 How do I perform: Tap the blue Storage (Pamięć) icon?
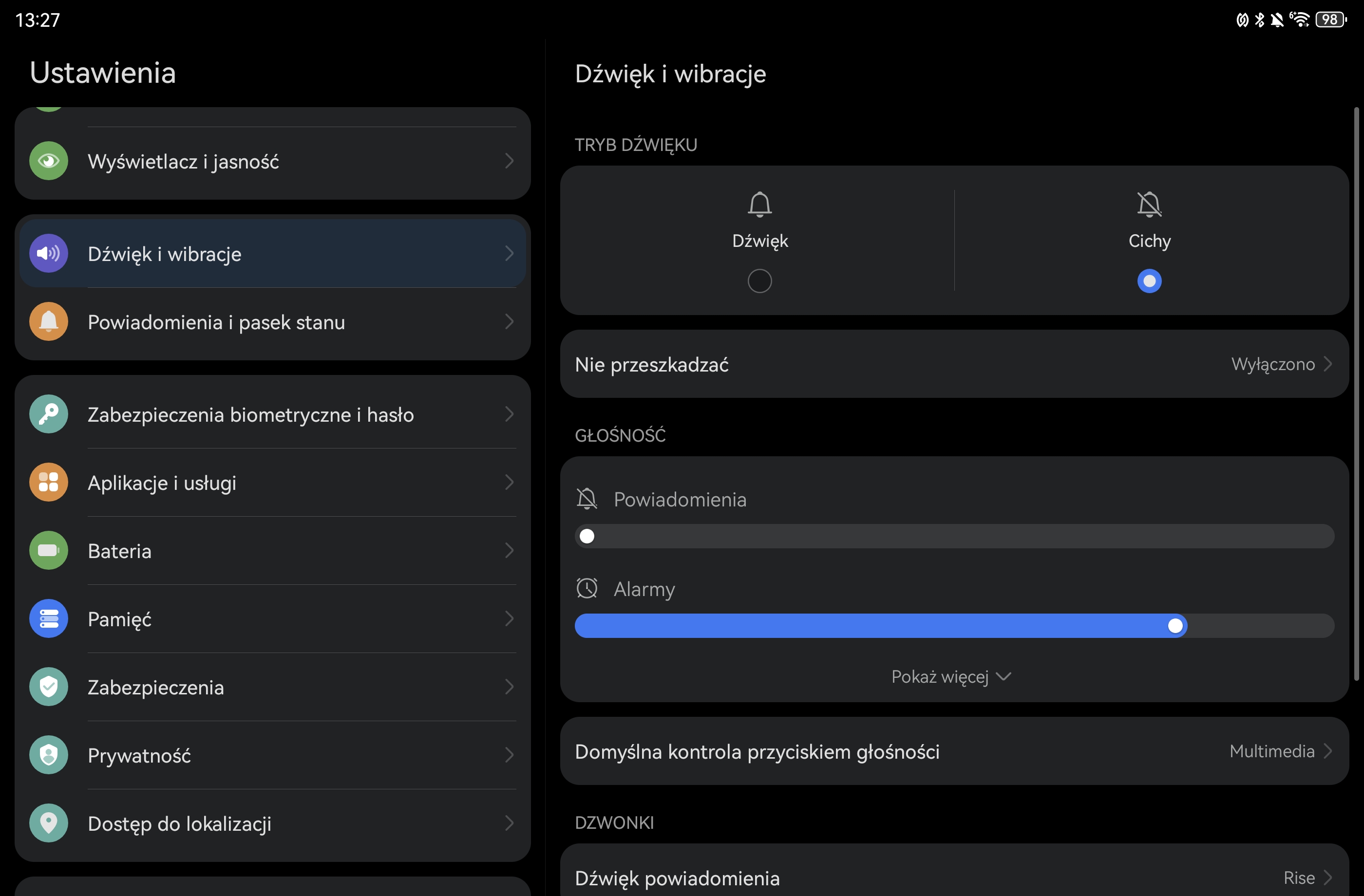pos(49,618)
